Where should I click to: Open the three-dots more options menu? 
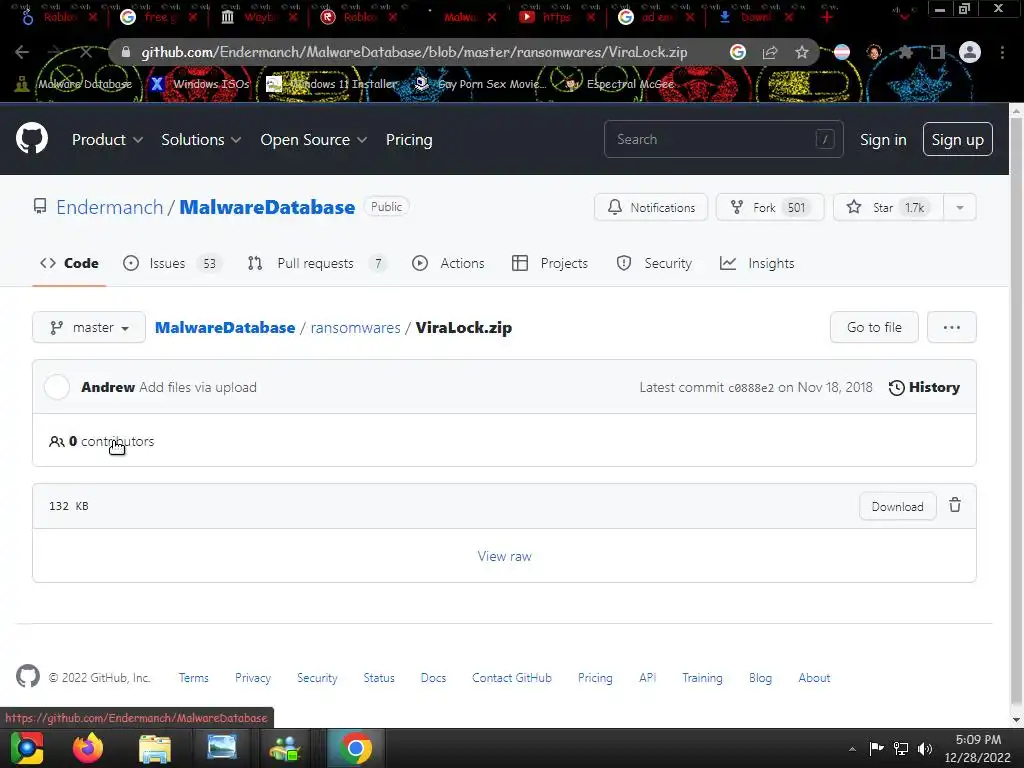pos(952,327)
